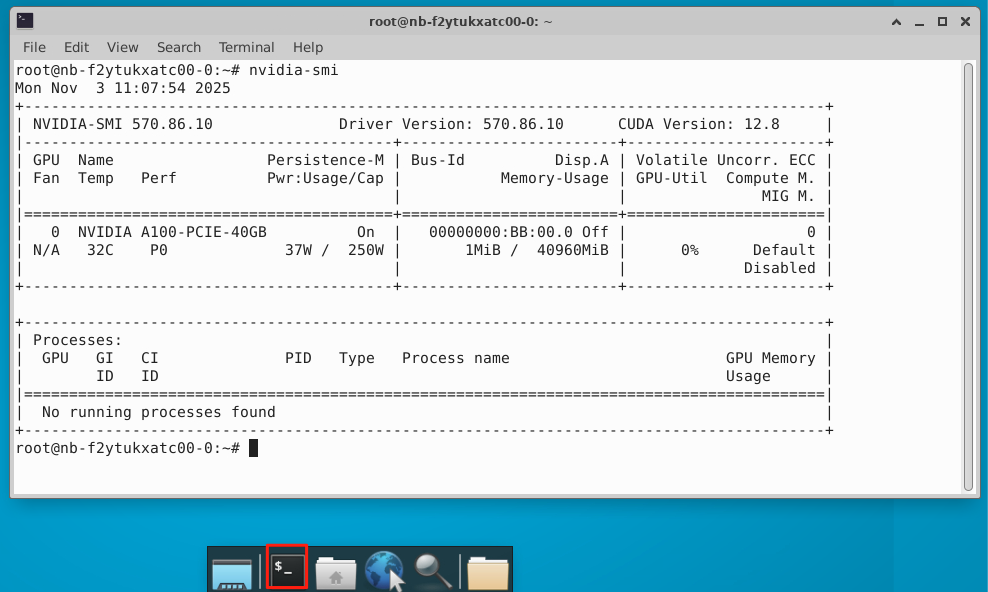Open the Help menu
Image resolution: width=988 pixels, height=592 pixels.
[x=308, y=47]
